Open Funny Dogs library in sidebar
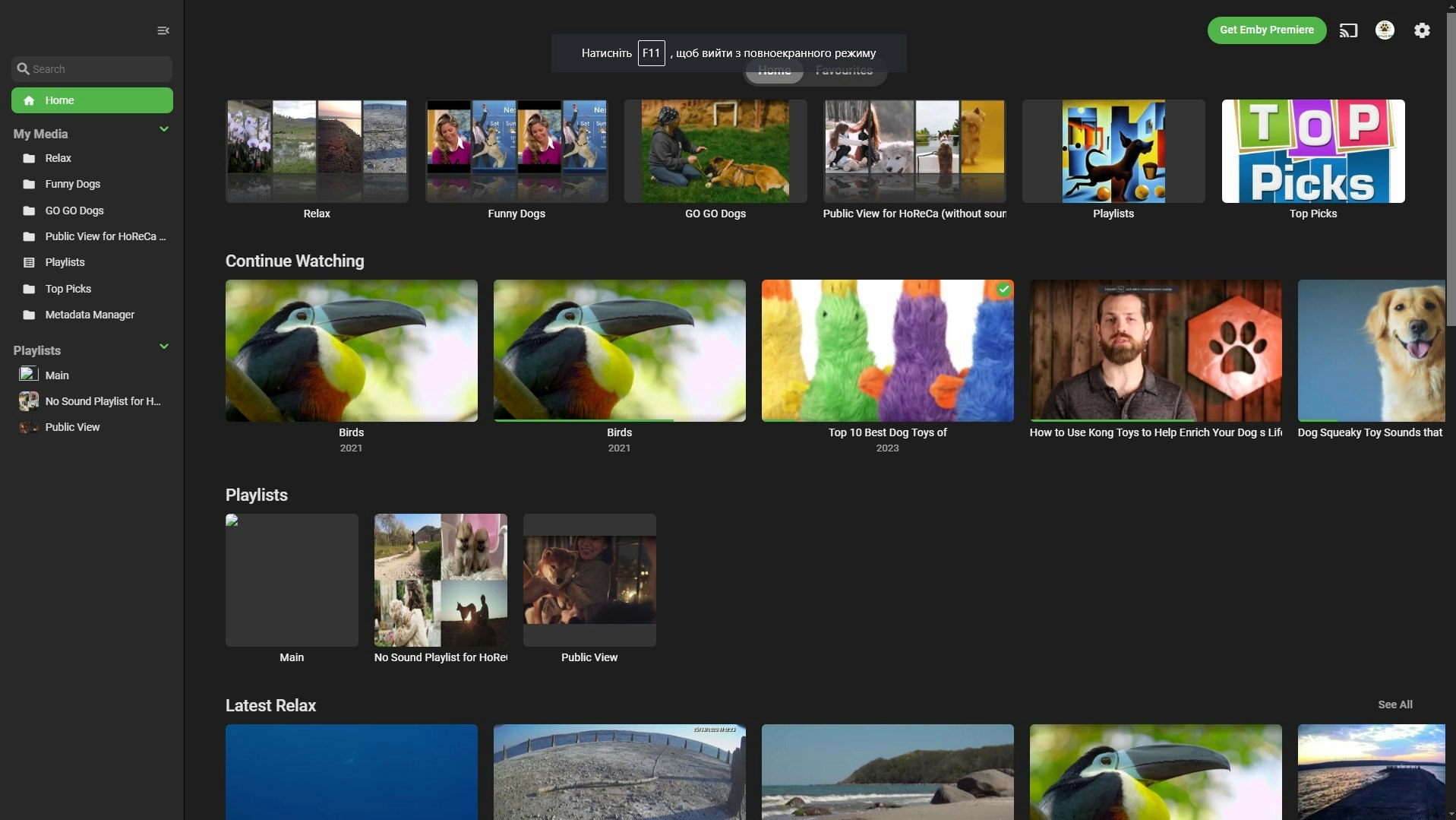The width and height of the screenshot is (1456, 820). click(x=92, y=184)
